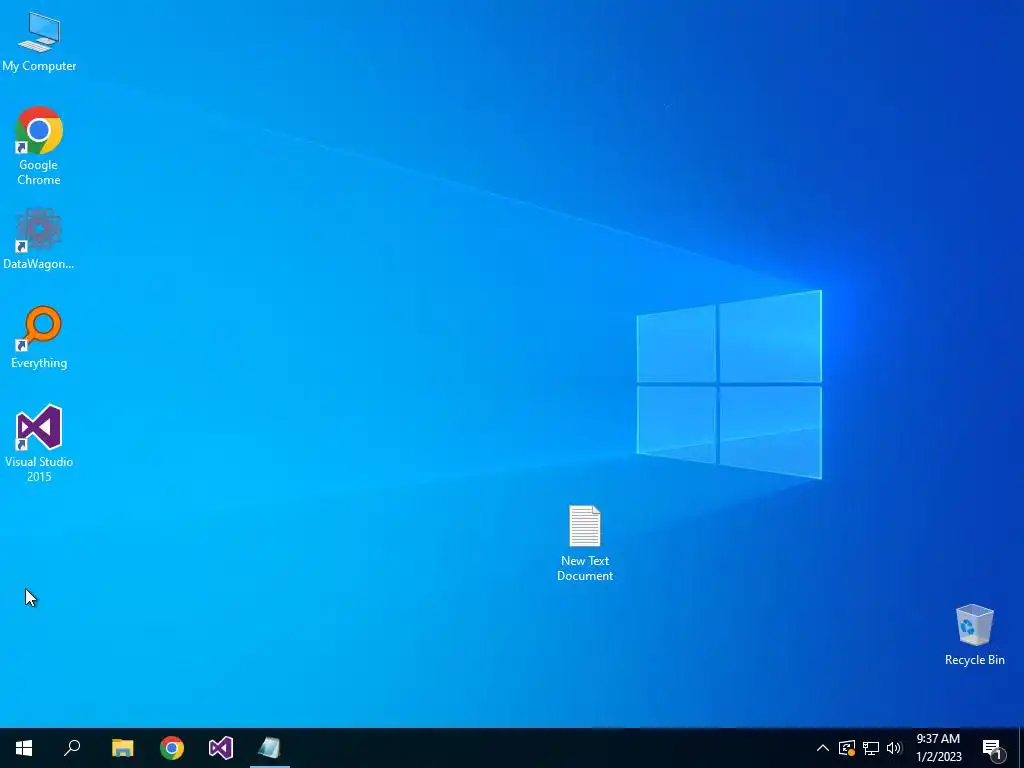Open the tray icon with the orange dot
This screenshot has height=768, width=1024.
pos(847,748)
